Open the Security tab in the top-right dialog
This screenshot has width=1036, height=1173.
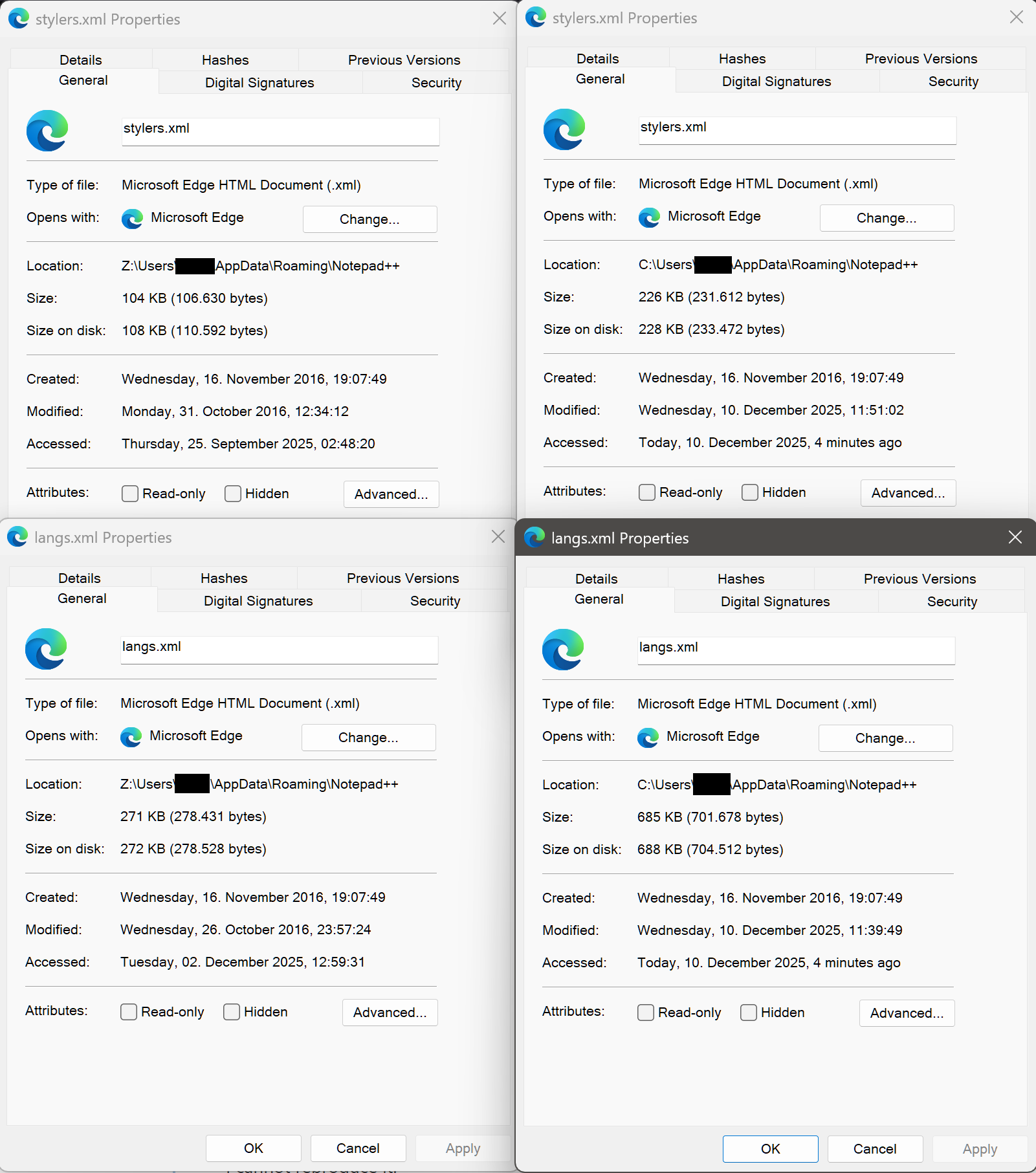pos(953,81)
